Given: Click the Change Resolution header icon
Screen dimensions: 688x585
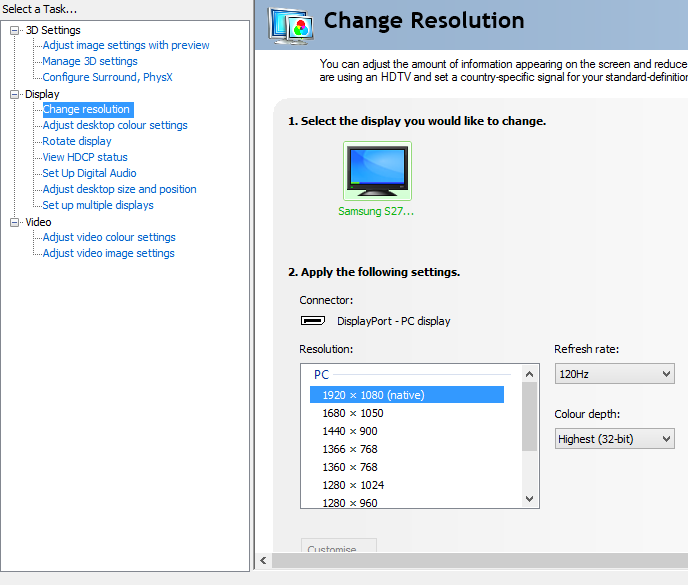Looking at the screenshot, I should (x=291, y=26).
